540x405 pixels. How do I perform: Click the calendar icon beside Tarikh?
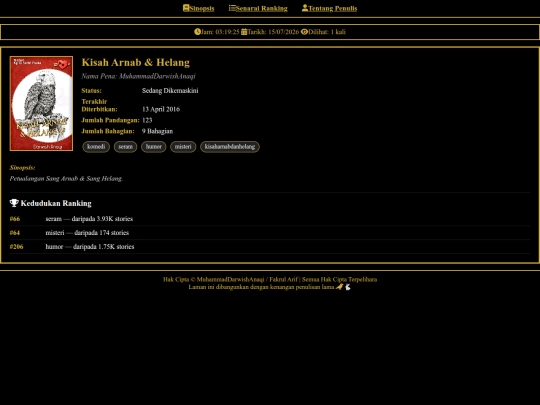[244, 32]
